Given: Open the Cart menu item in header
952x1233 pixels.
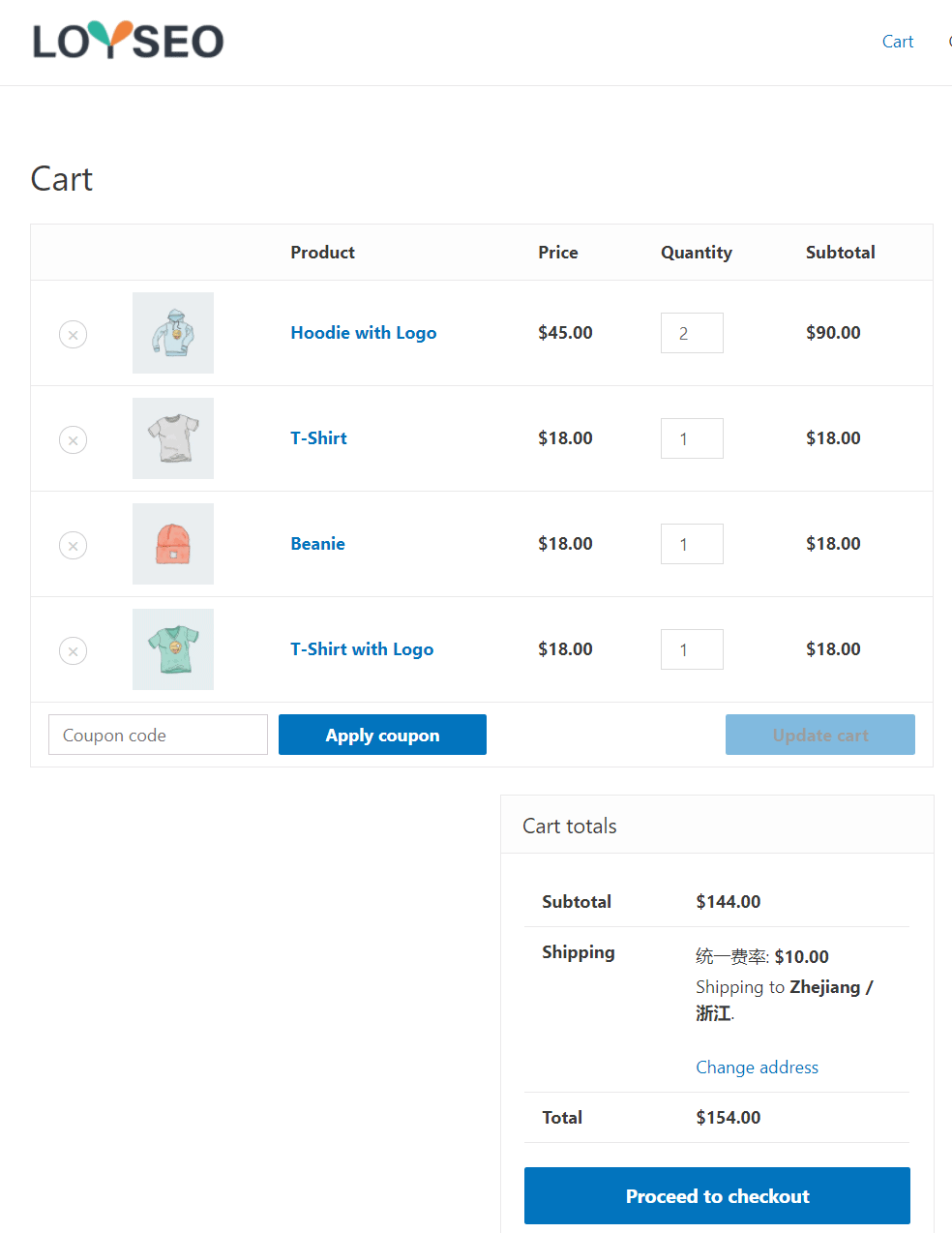Looking at the screenshot, I should coord(898,42).
